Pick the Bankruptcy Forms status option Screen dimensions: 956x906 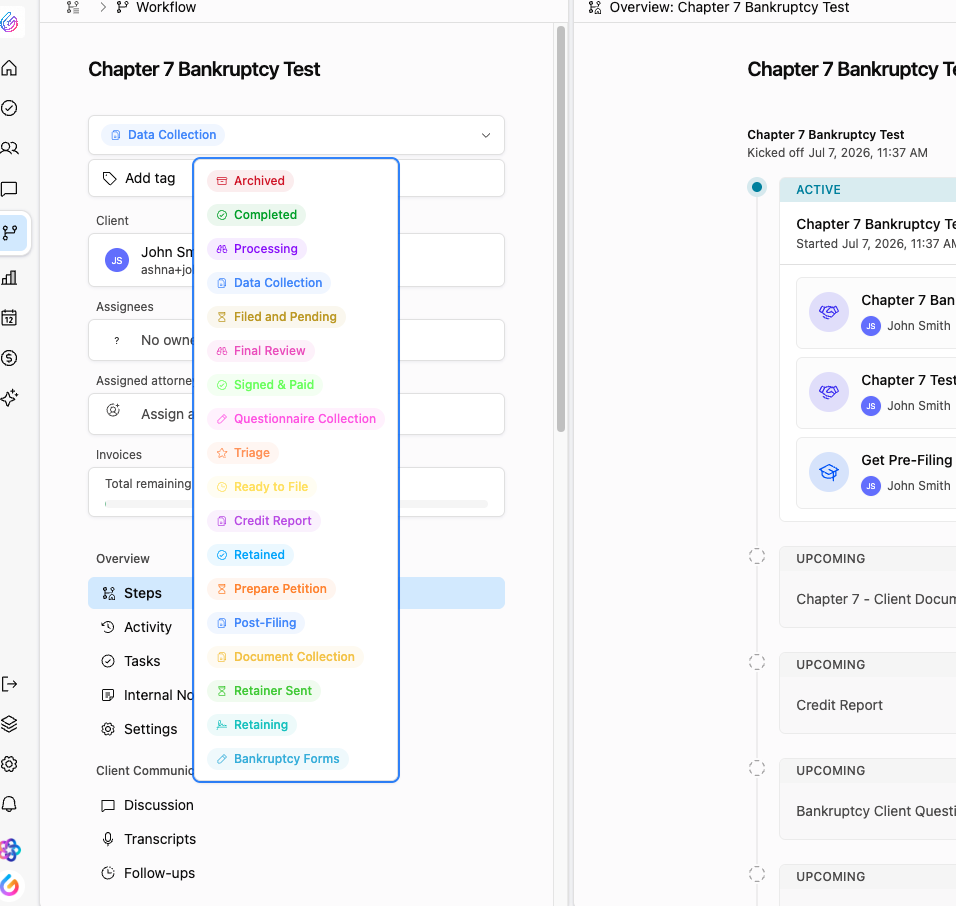pyautogui.click(x=278, y=758)
